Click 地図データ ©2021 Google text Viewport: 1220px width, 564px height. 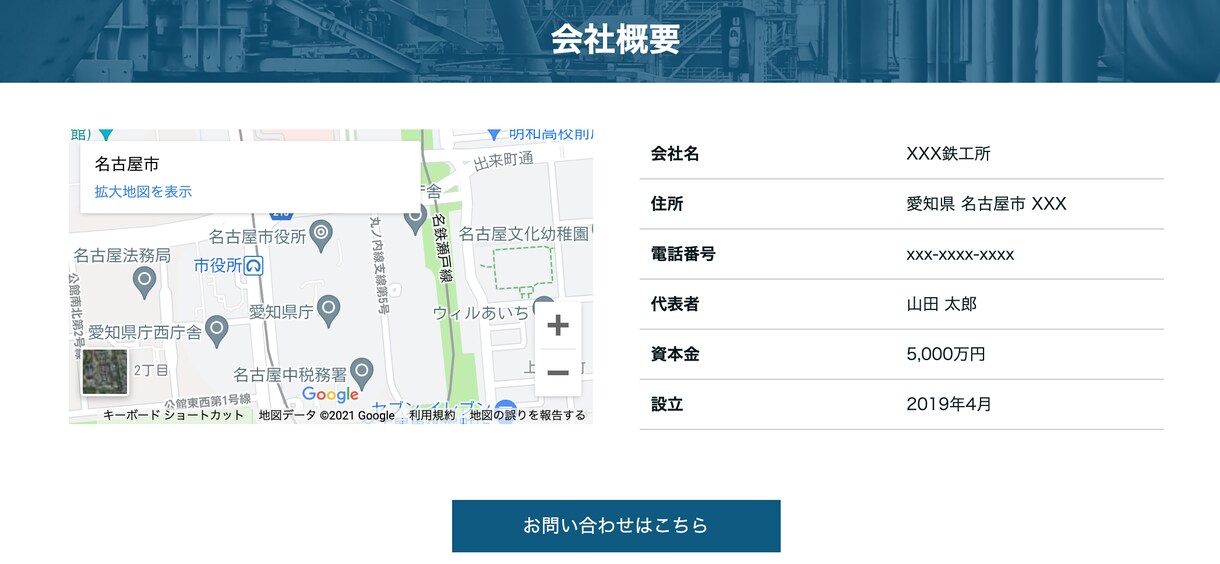pyautogui.click(x=327, y=415)
